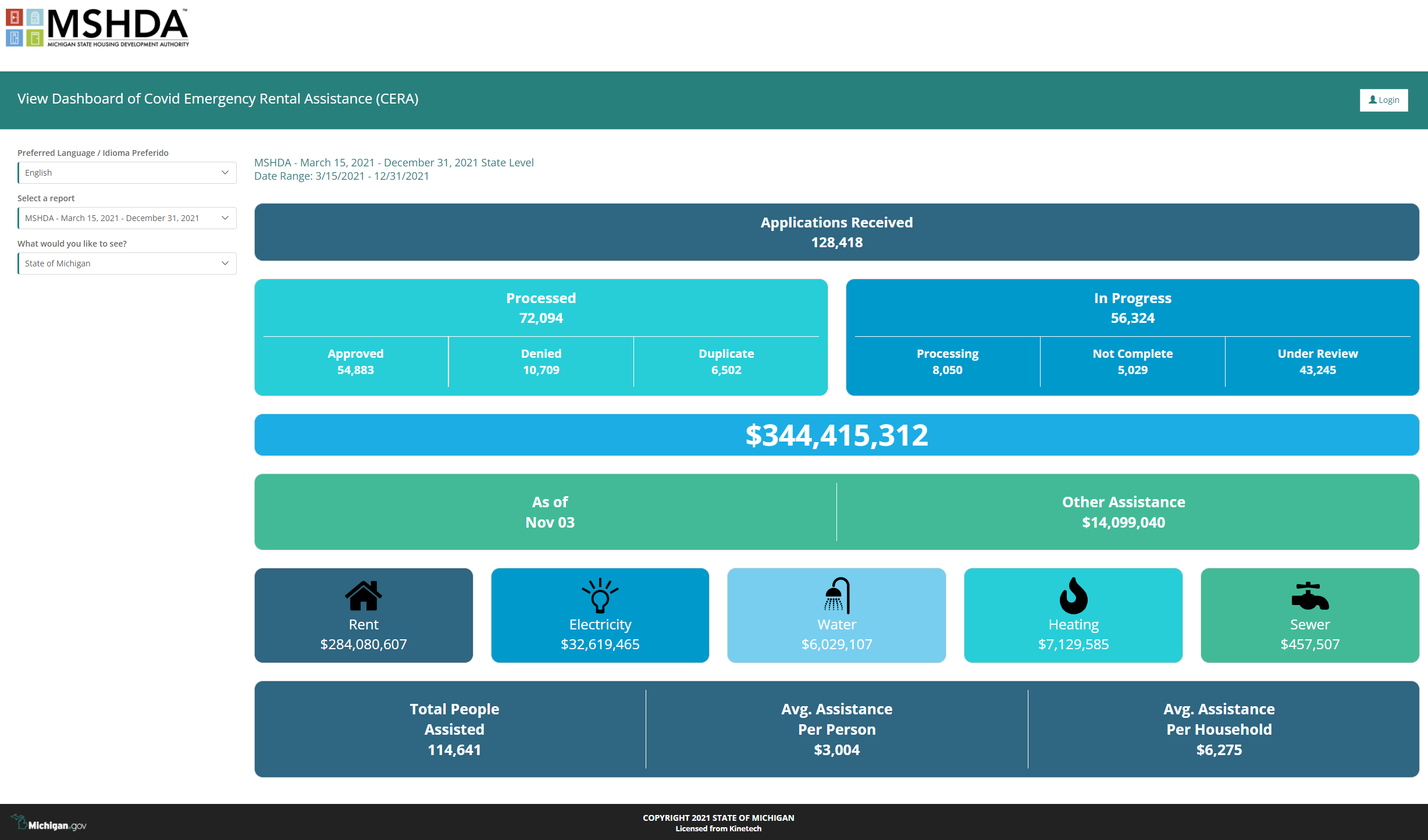Click the $344,415,312 total banner
The image size is (1428, 840).
pos(836,435)
